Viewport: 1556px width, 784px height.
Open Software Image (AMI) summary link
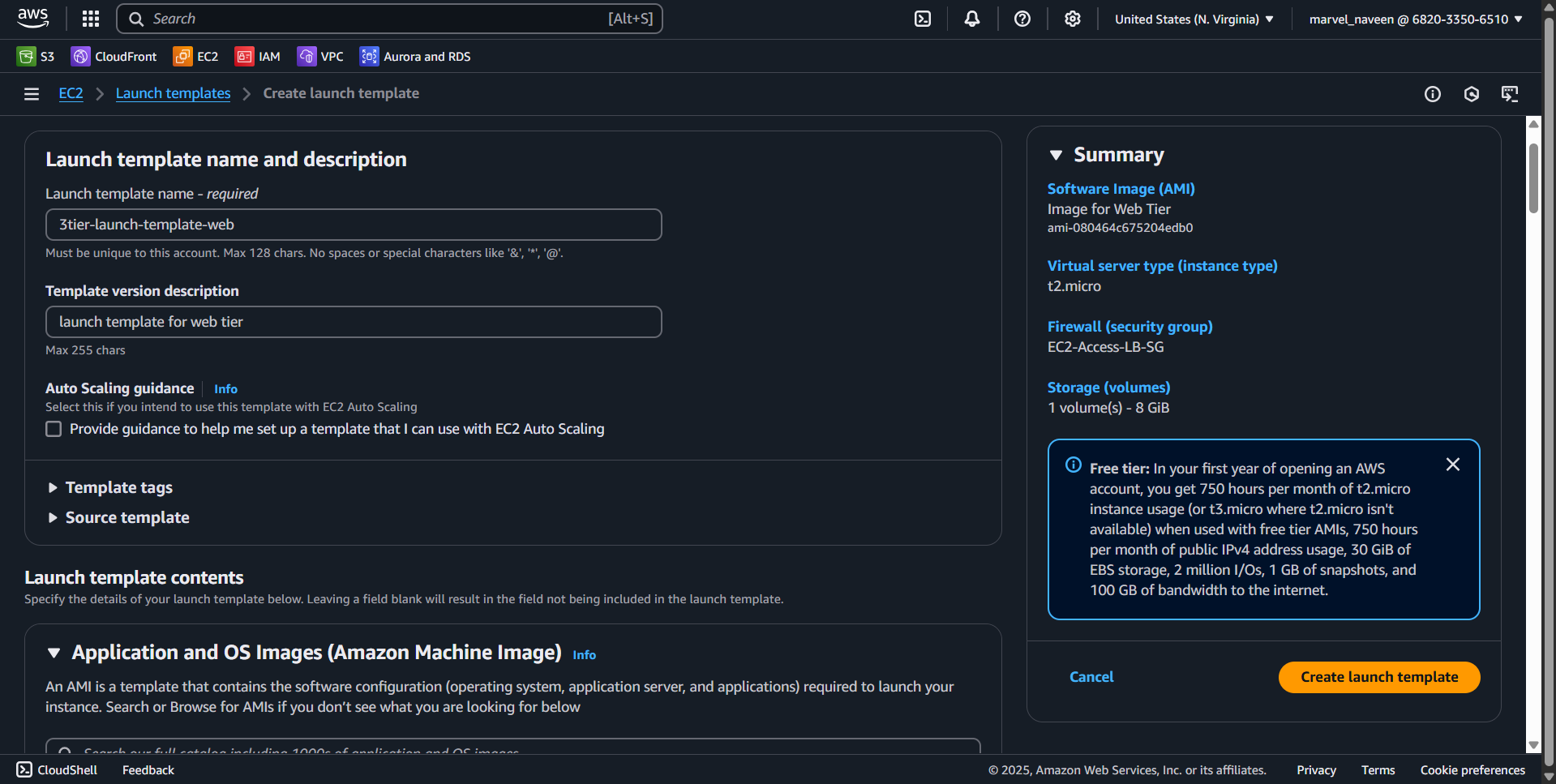click(x=1121, y=189)
